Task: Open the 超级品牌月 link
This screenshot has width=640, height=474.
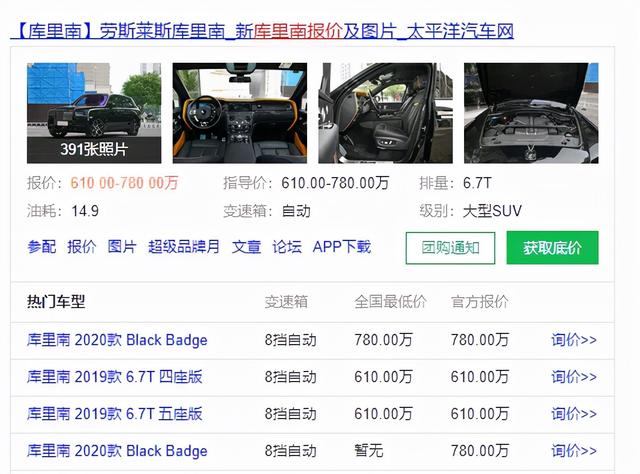Action: tap(184, 247)
